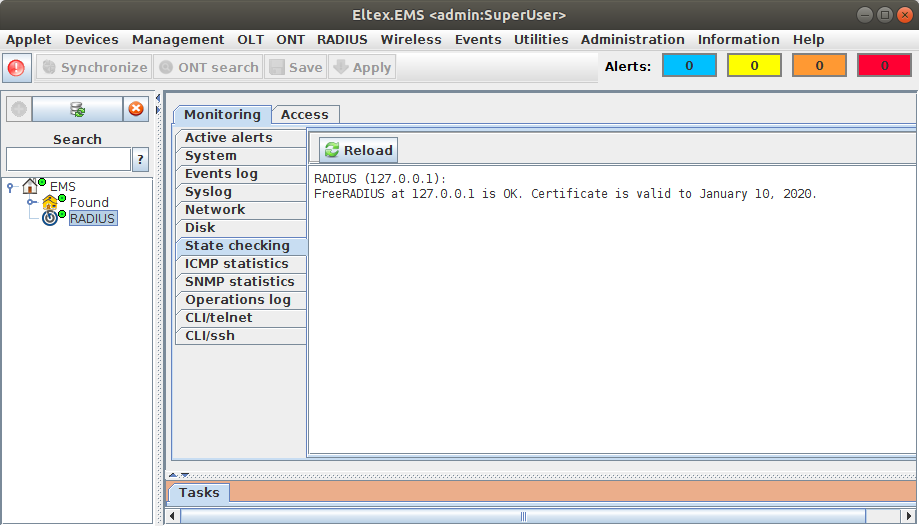
Task: Click the Reload button
Action: pos(359,150)
